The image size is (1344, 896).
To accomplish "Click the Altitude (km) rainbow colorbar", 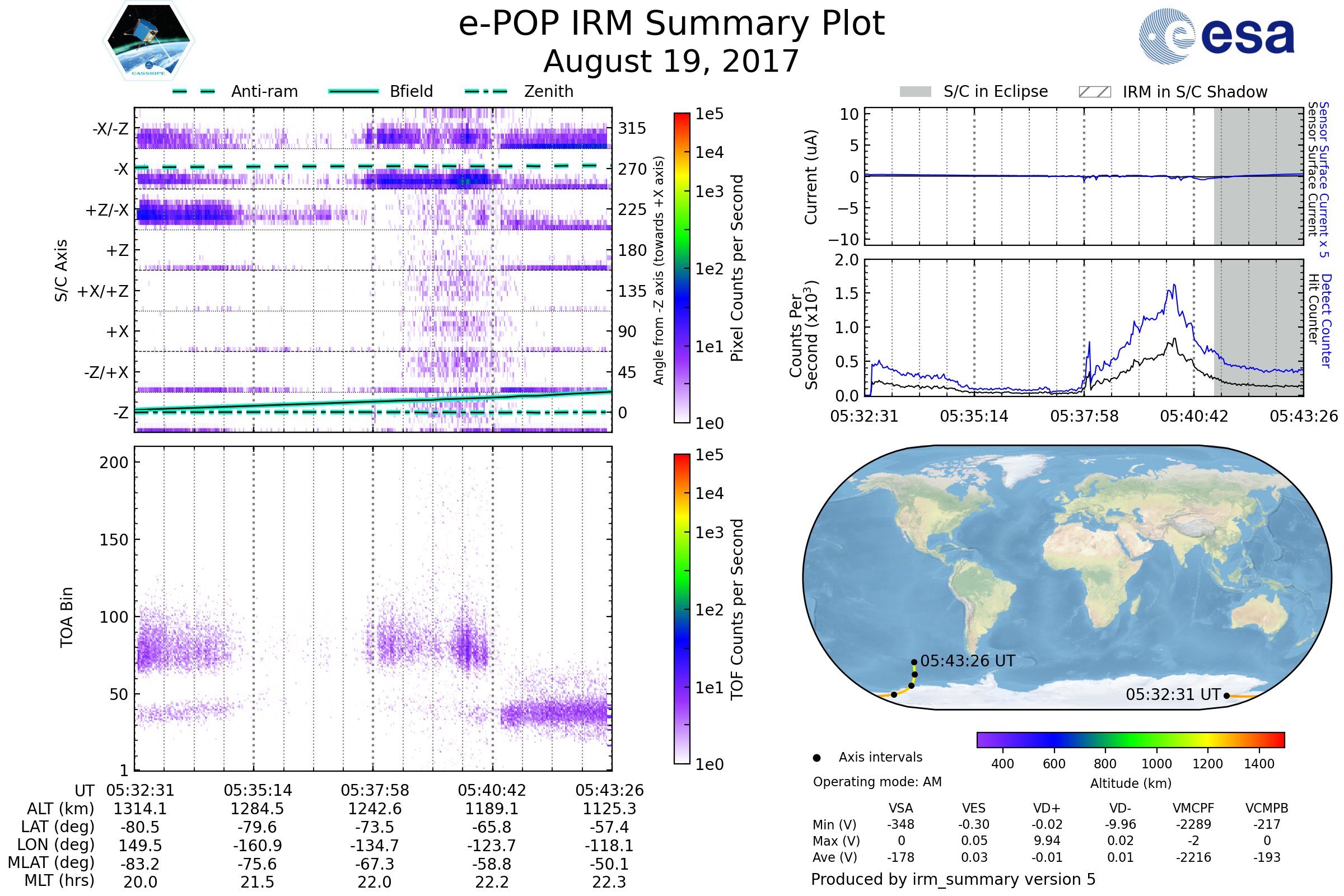I will pyautogui.click(x=1130, y=739).
